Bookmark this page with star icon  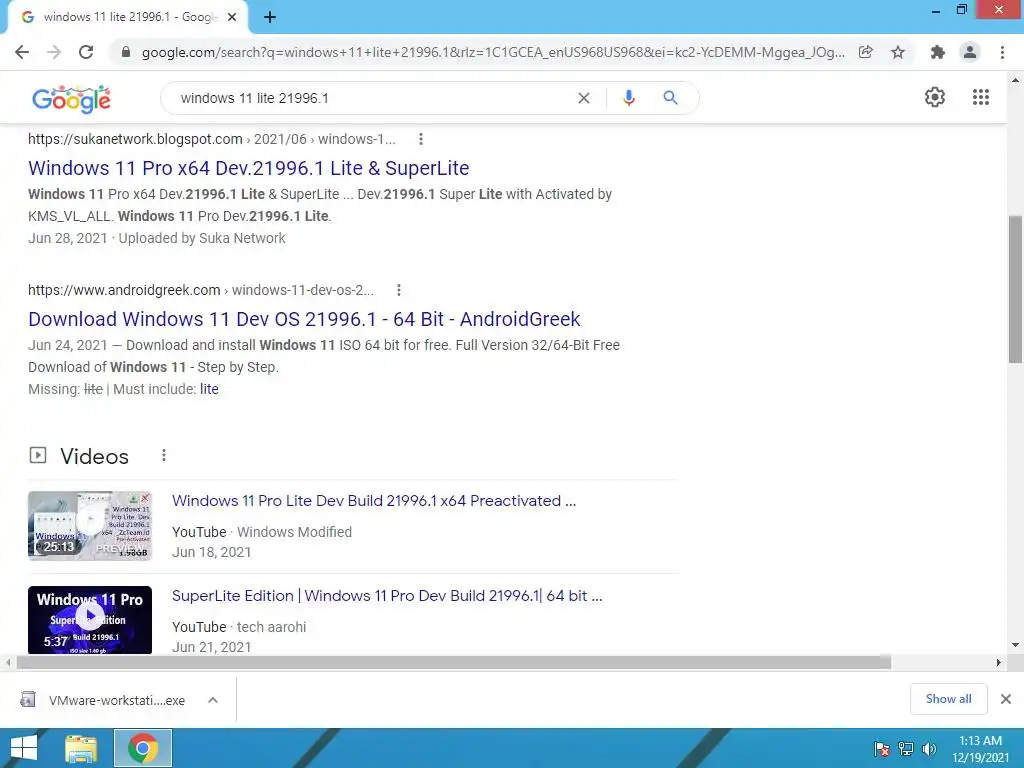[x=898, y=52]
